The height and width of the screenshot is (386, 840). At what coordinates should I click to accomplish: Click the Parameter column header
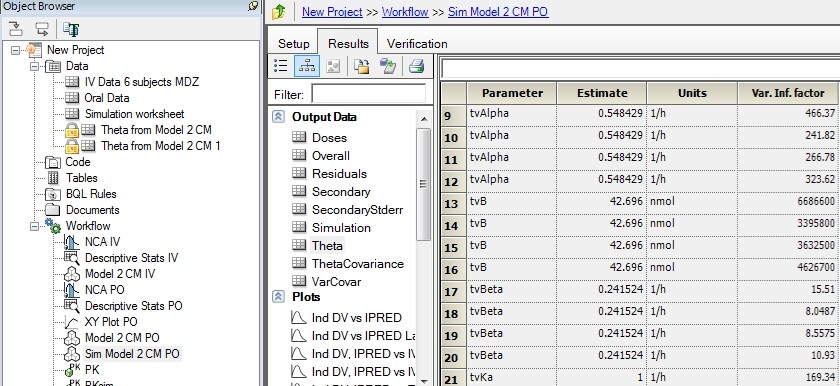click(512, 93)
